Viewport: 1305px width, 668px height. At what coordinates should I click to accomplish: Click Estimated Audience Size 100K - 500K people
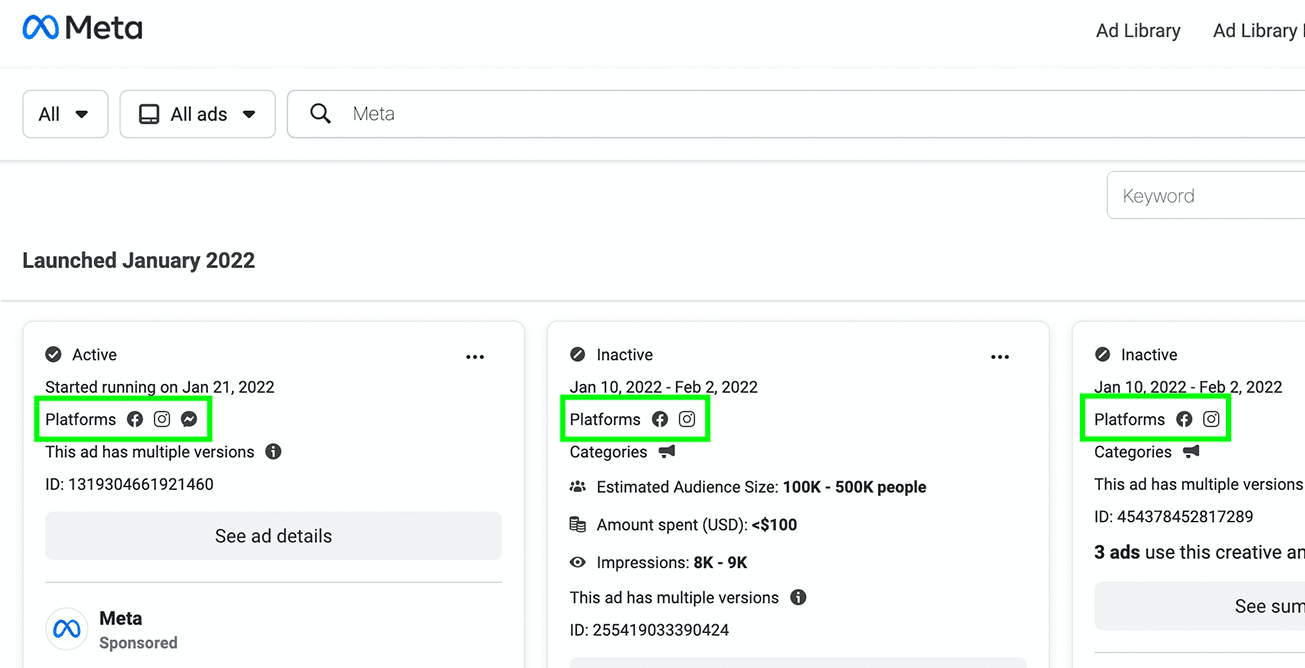point(761,488)
